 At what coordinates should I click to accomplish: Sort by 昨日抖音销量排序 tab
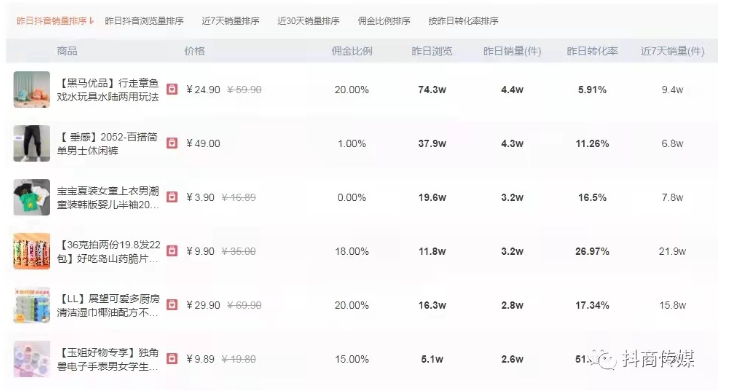click(55, 21)
